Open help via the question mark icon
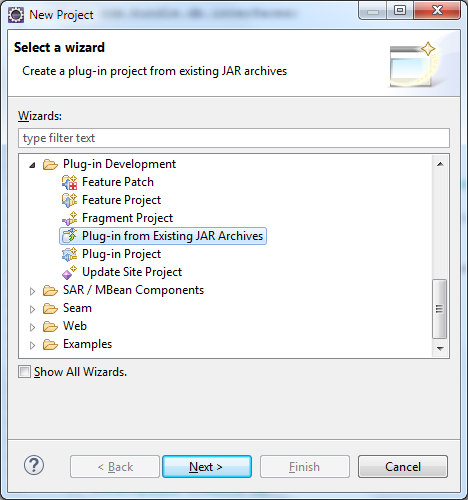Viewport: 468px width, 500px height. click(x=34, y=465)
